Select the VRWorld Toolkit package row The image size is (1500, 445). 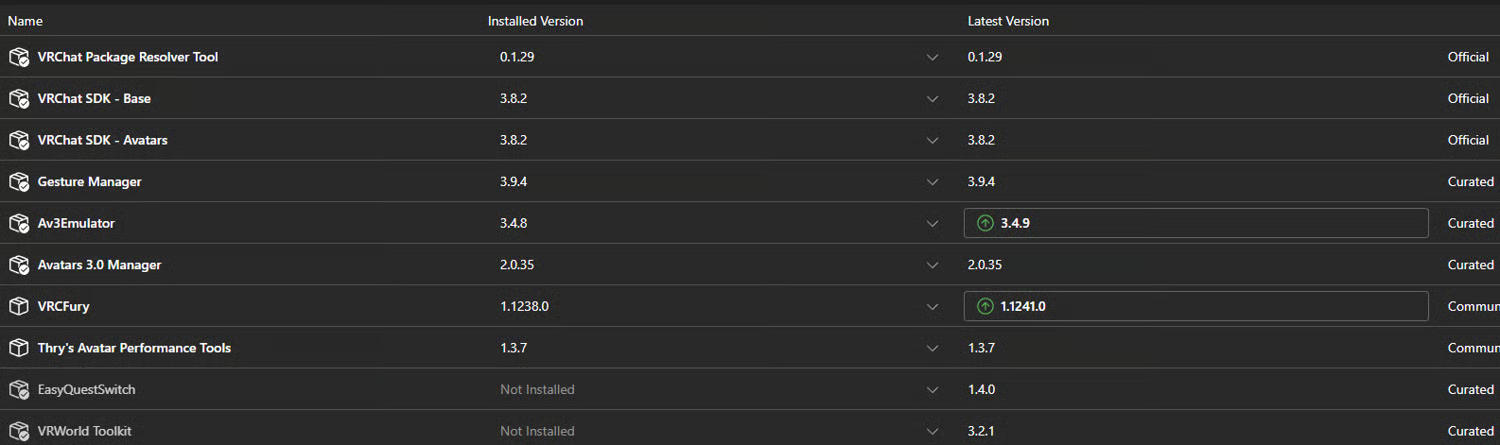[84, 431]
